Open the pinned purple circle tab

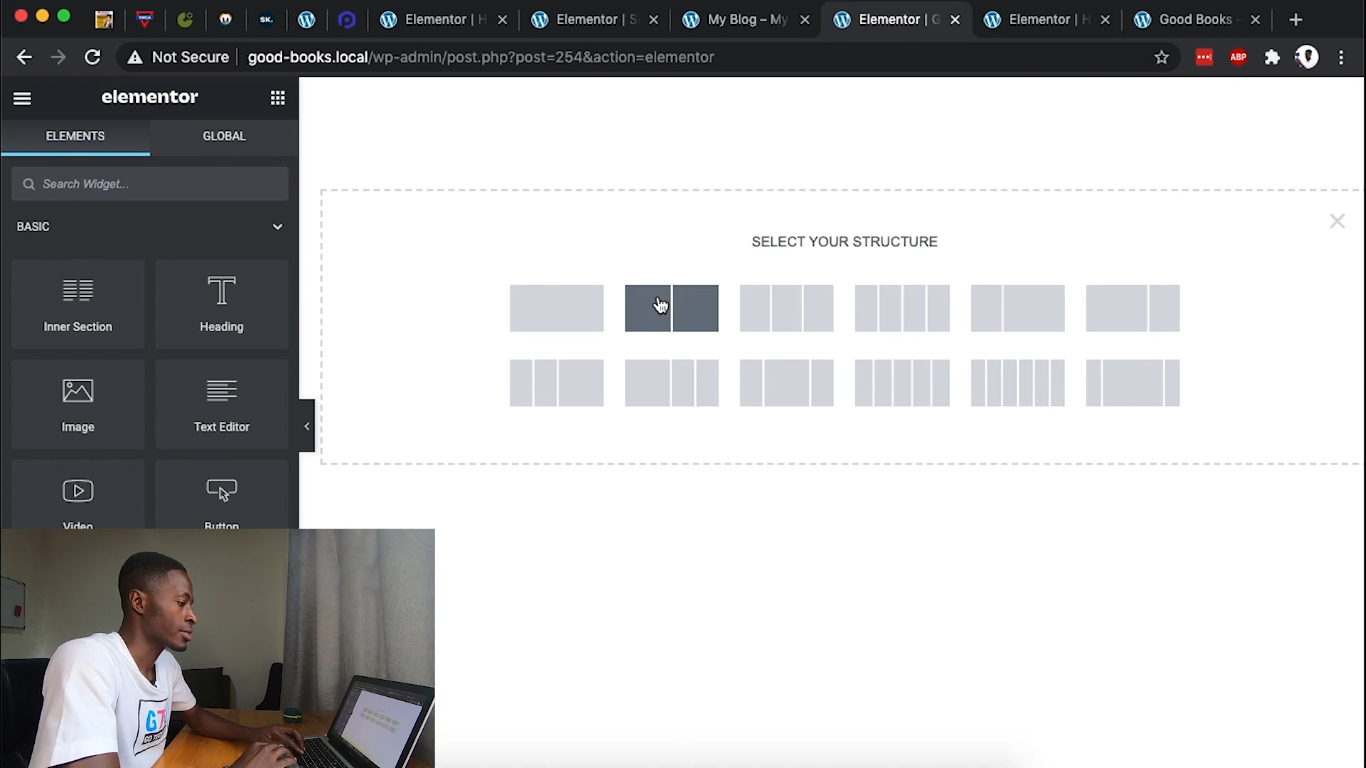(347, 19)
